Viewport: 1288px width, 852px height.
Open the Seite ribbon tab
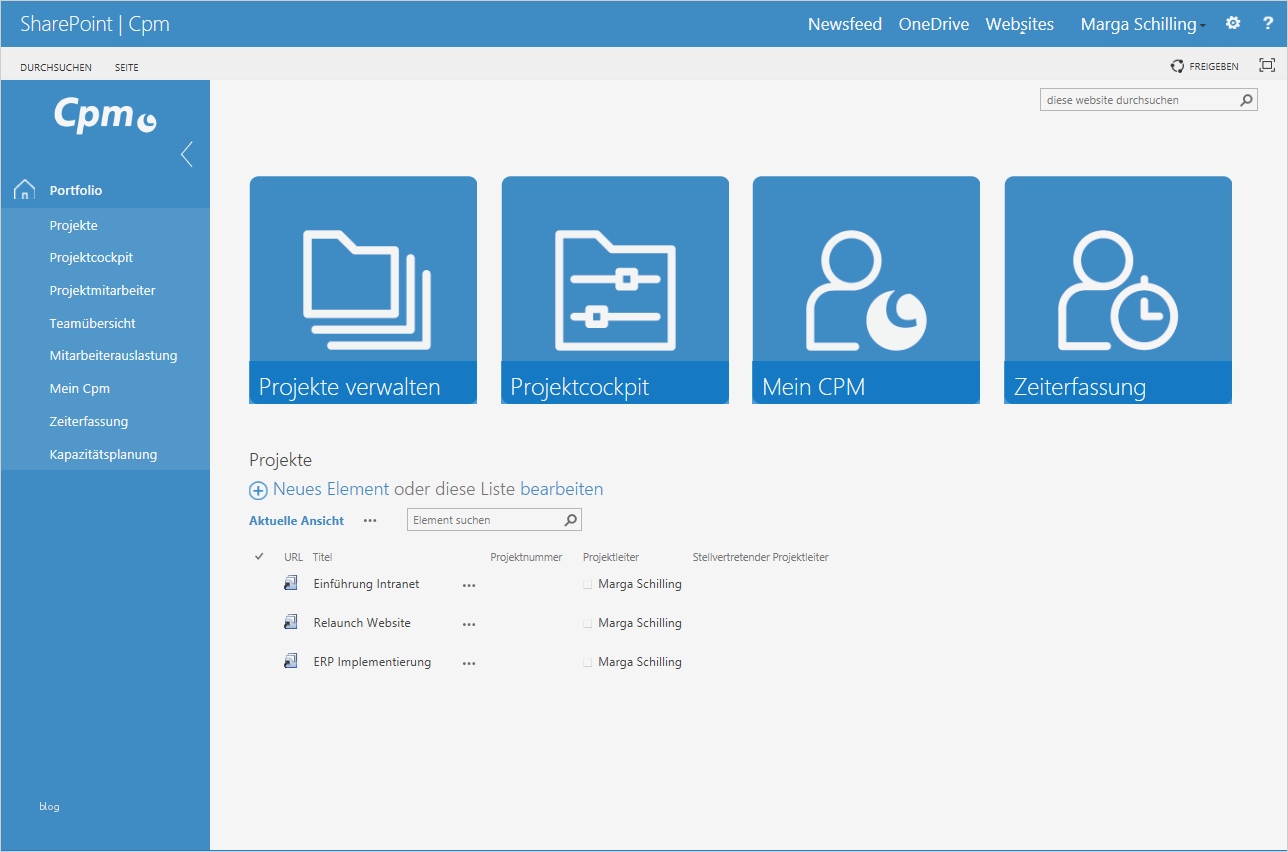127,68
